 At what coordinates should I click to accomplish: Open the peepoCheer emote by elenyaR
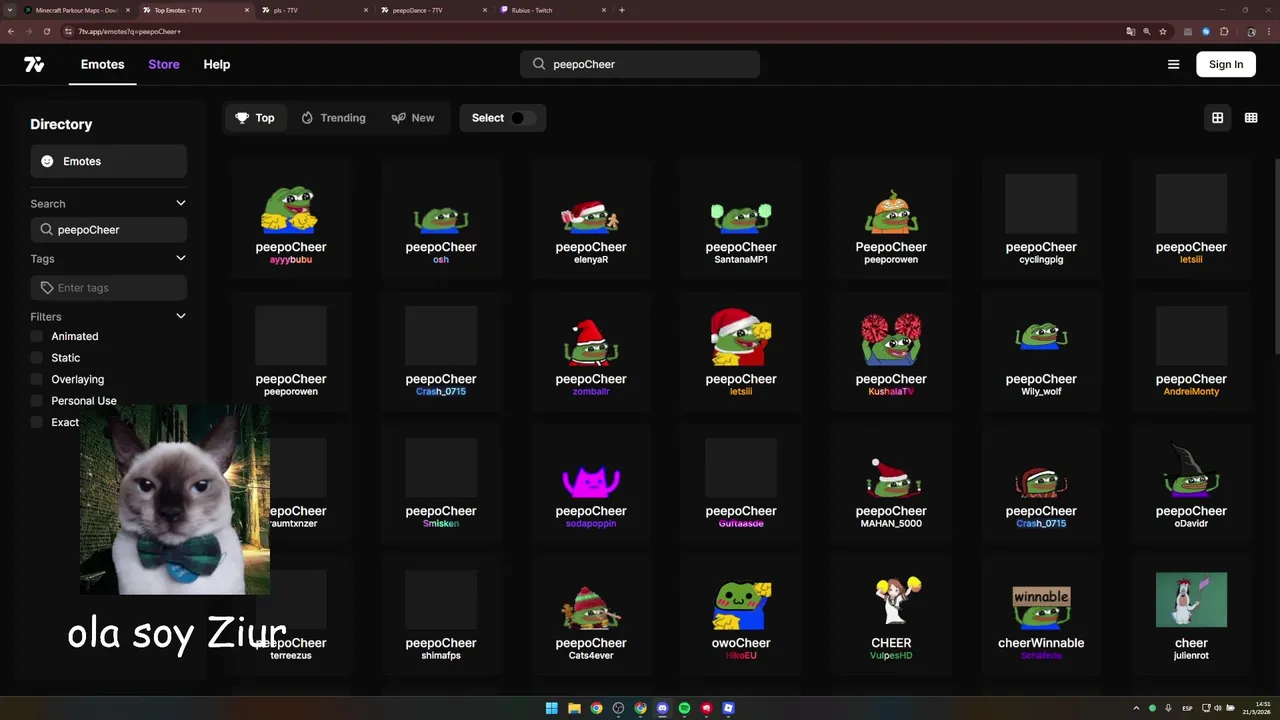pyautogui.click(x=591, y=217)
